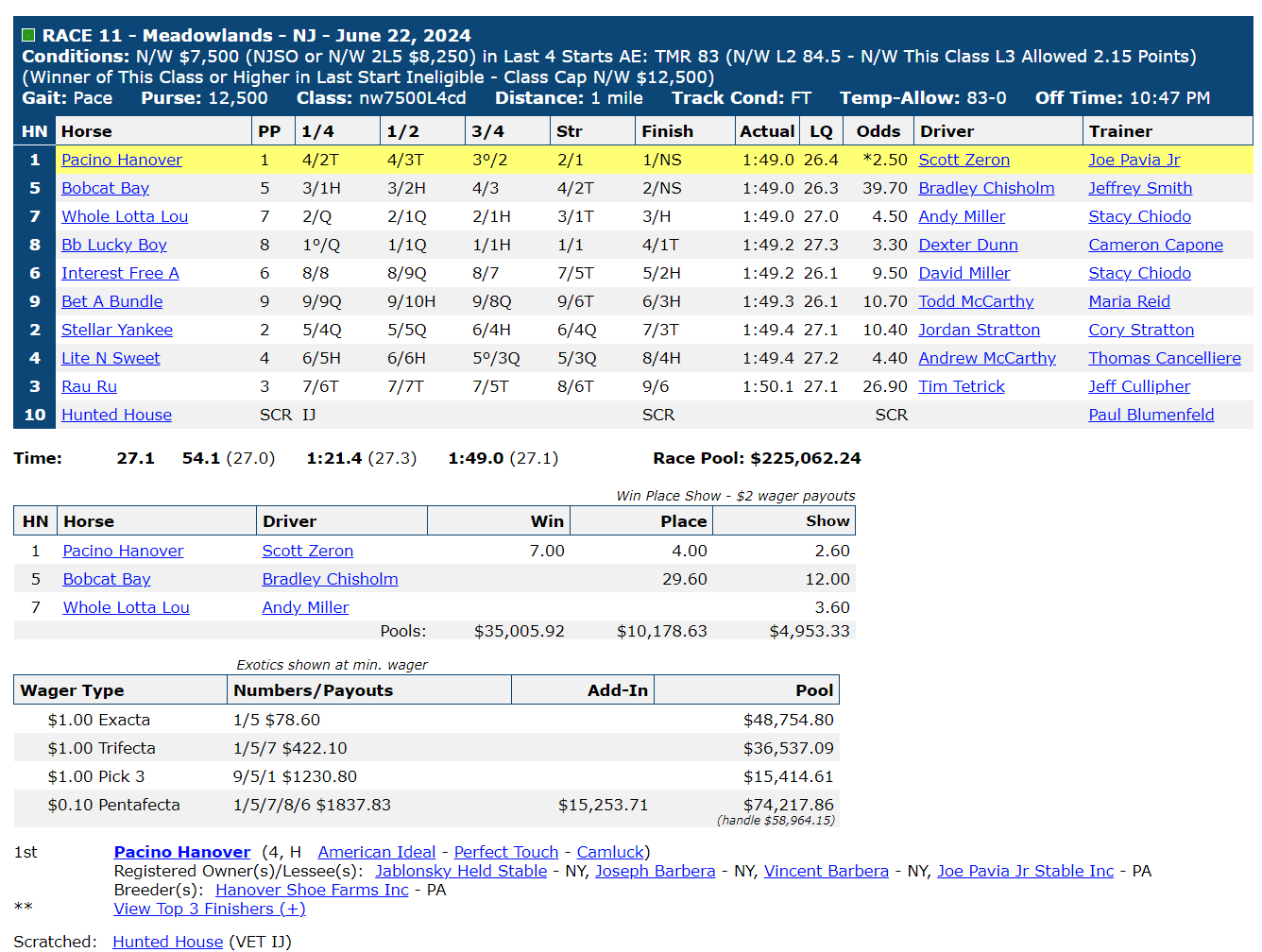Select the 'Race Pool: $225,062.24' text
The width and height of the screenshot is (1262, 952).
(x=757, y=458)
